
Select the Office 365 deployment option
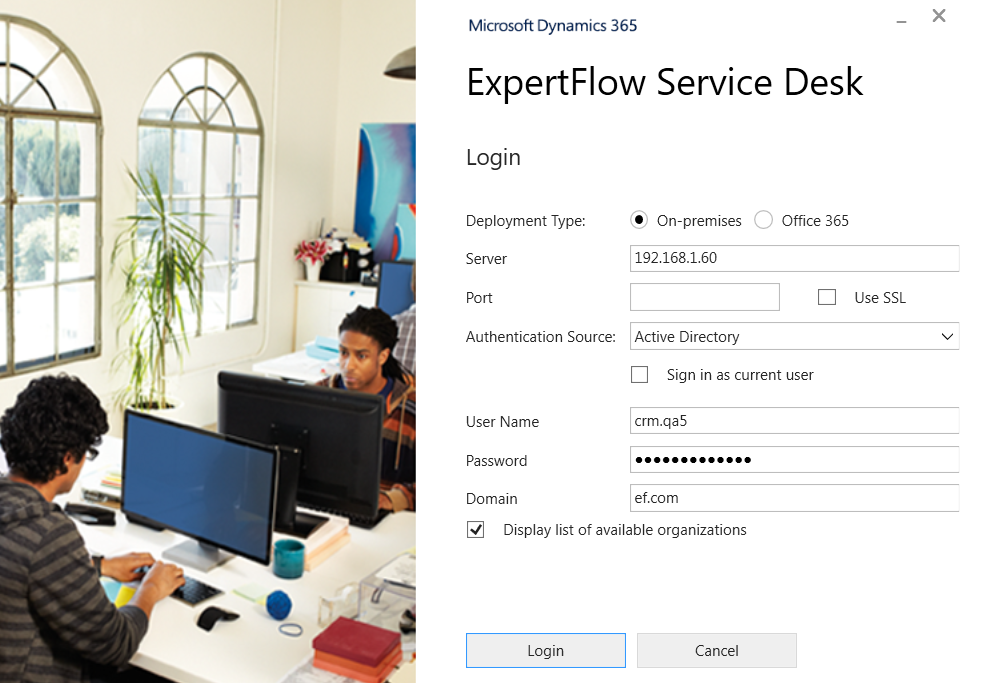tap(764, 220)
